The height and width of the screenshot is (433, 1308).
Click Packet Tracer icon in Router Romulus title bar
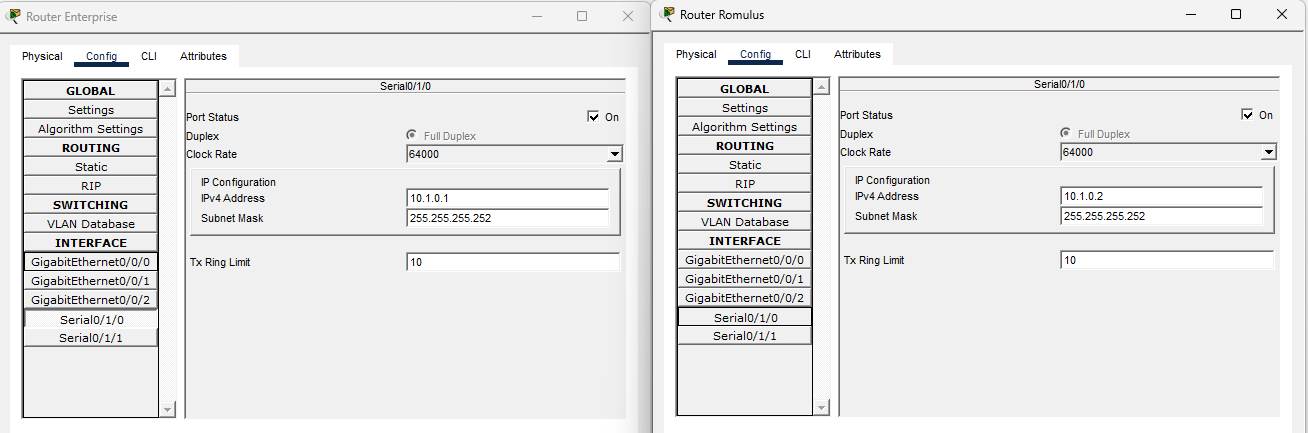667,14
